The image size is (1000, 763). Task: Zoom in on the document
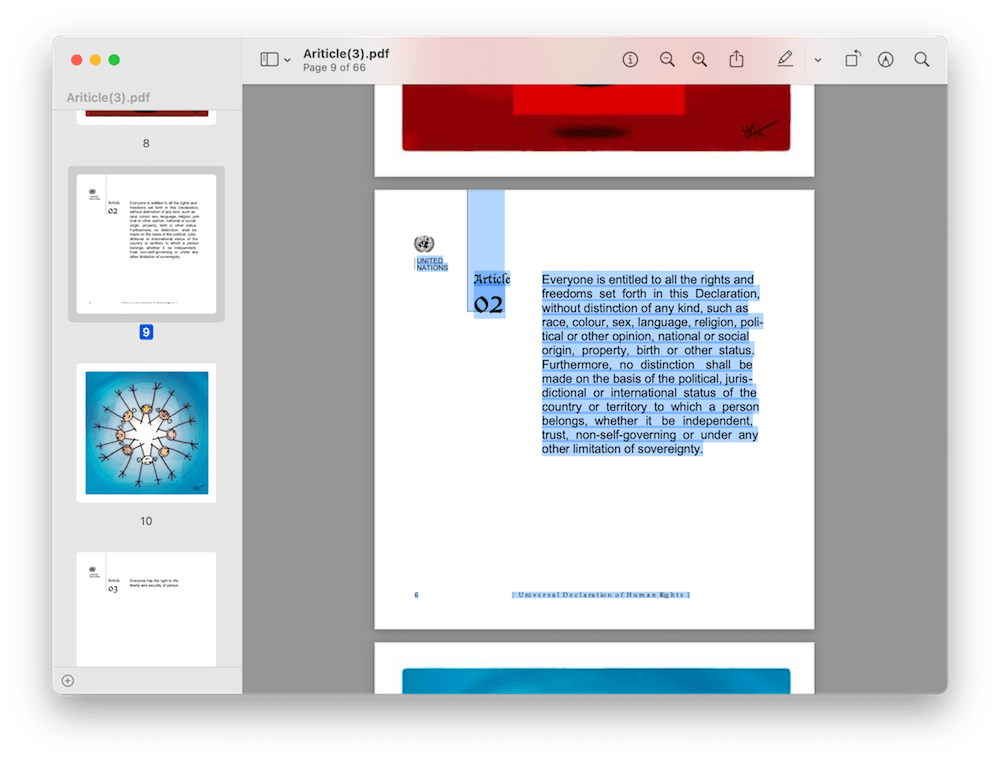(700, 59)
